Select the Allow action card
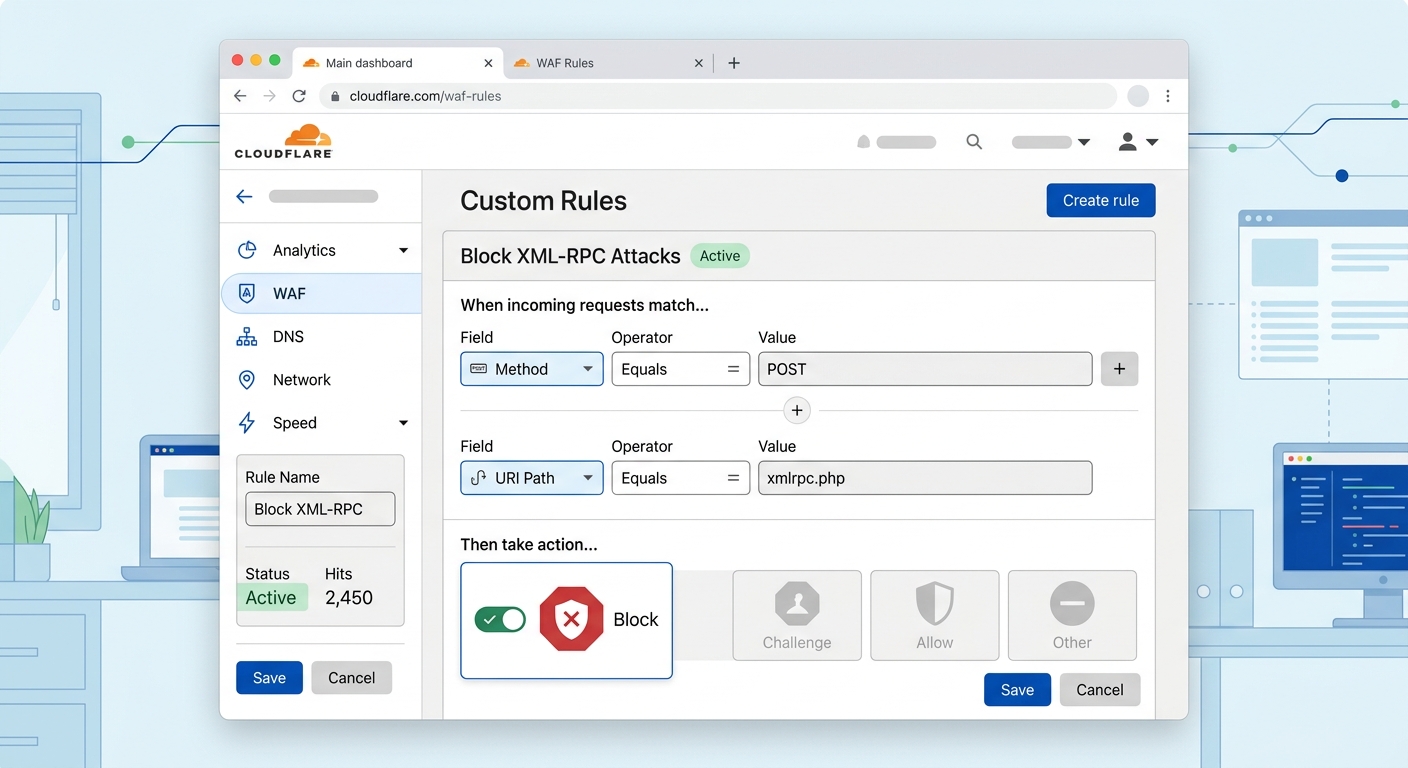 [934, 615]
